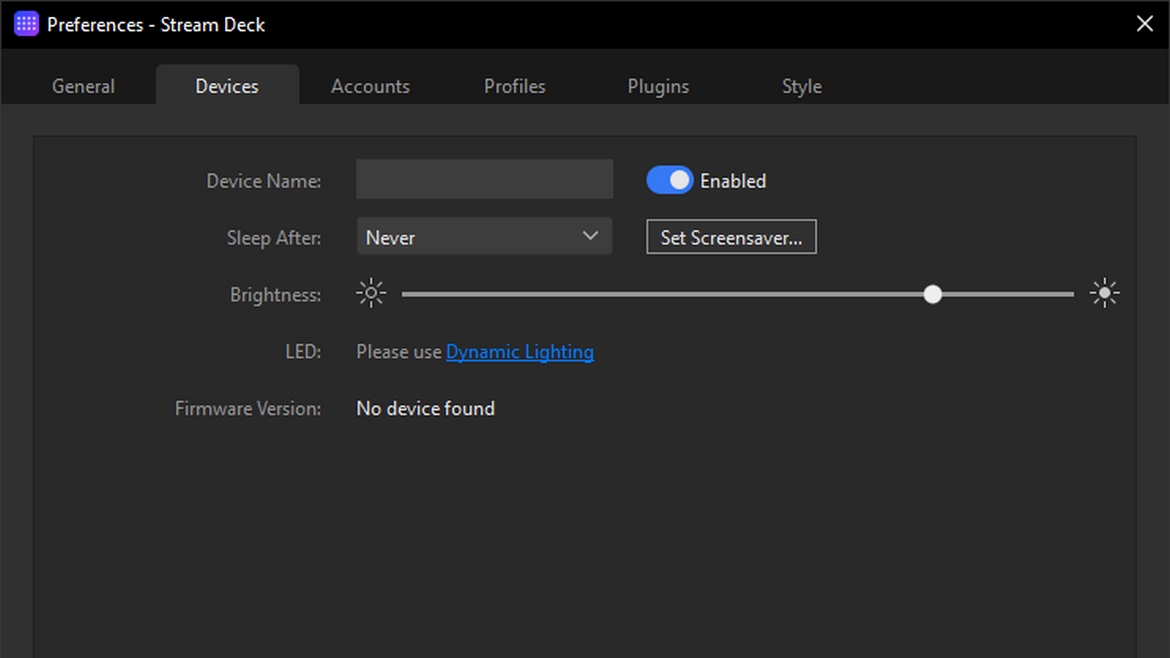Click the dim sun brightness icon
The image size is (1170, 658).
tap(371, 294)
